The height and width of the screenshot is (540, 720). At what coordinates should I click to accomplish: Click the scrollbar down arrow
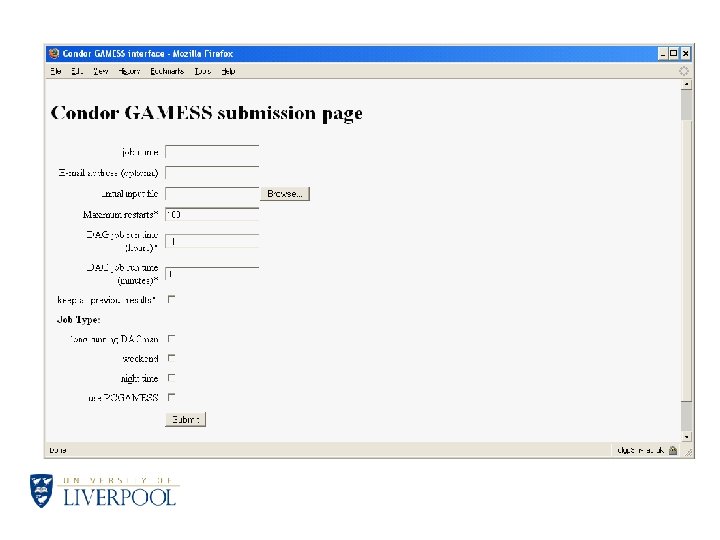point(686,437)
